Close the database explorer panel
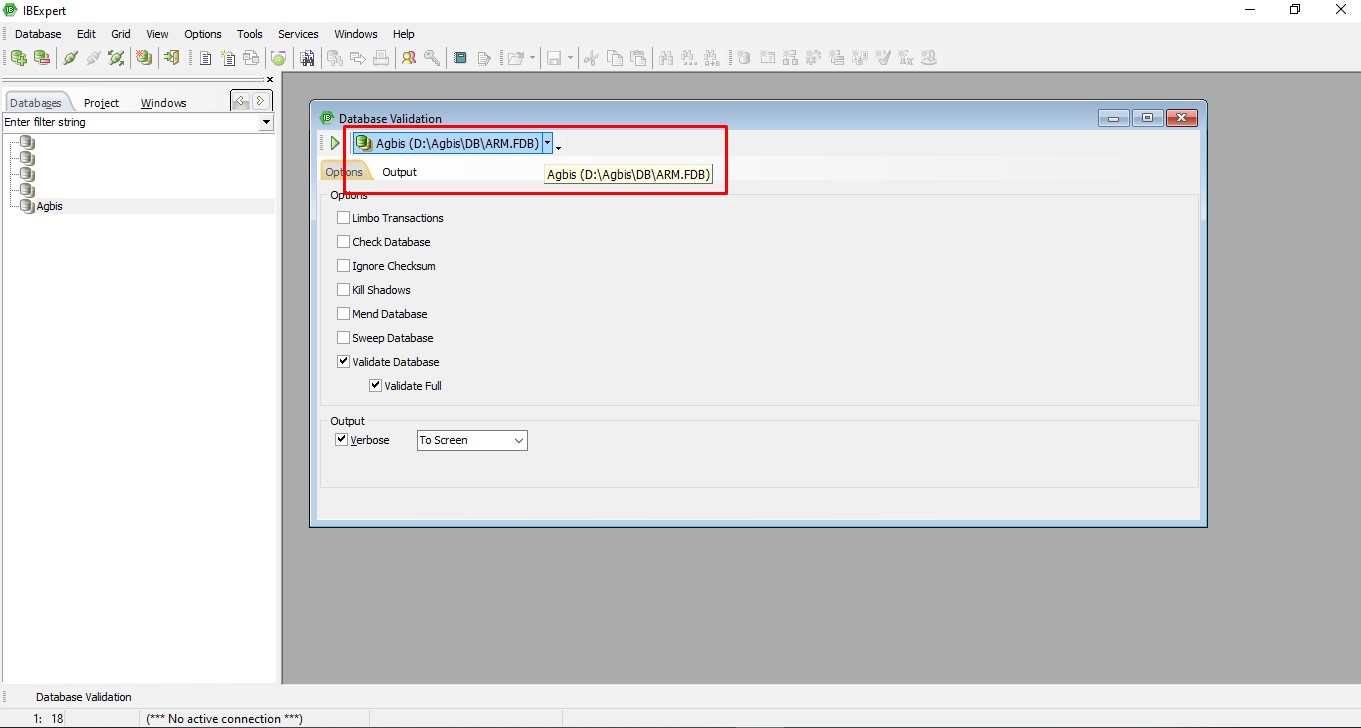 [x=269, y=80]
